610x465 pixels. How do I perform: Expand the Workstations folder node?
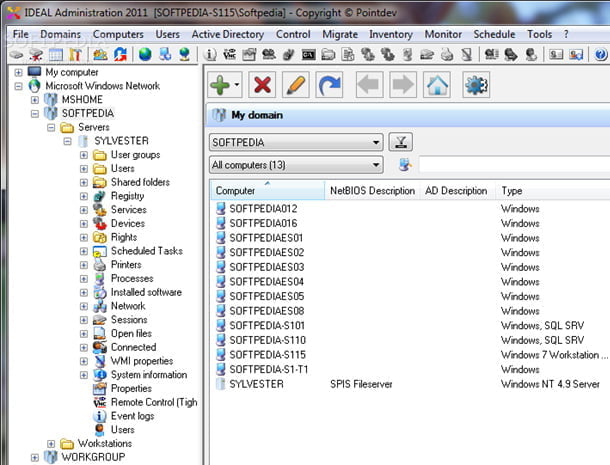pos(51,443)
